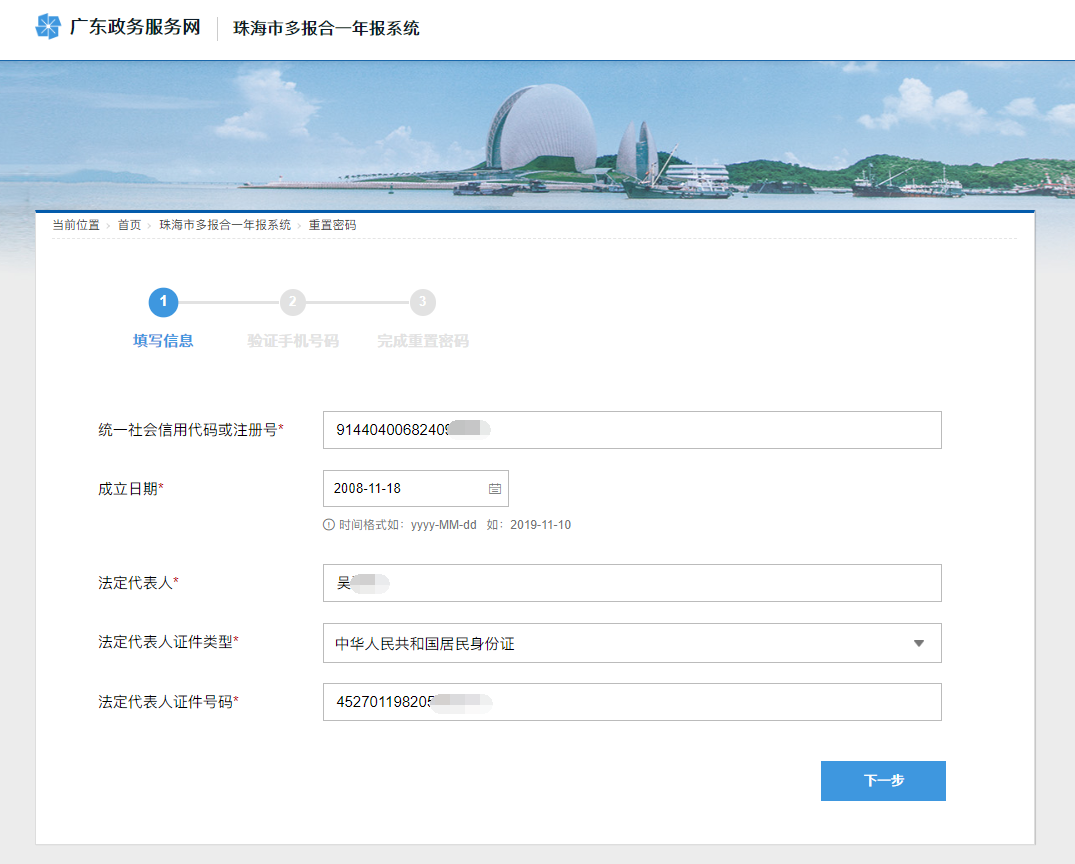Open 珠海市多报合一年报系统 breadcrumb link
This screenshot has width=1075, height=864.
click(x=225, y=225)
